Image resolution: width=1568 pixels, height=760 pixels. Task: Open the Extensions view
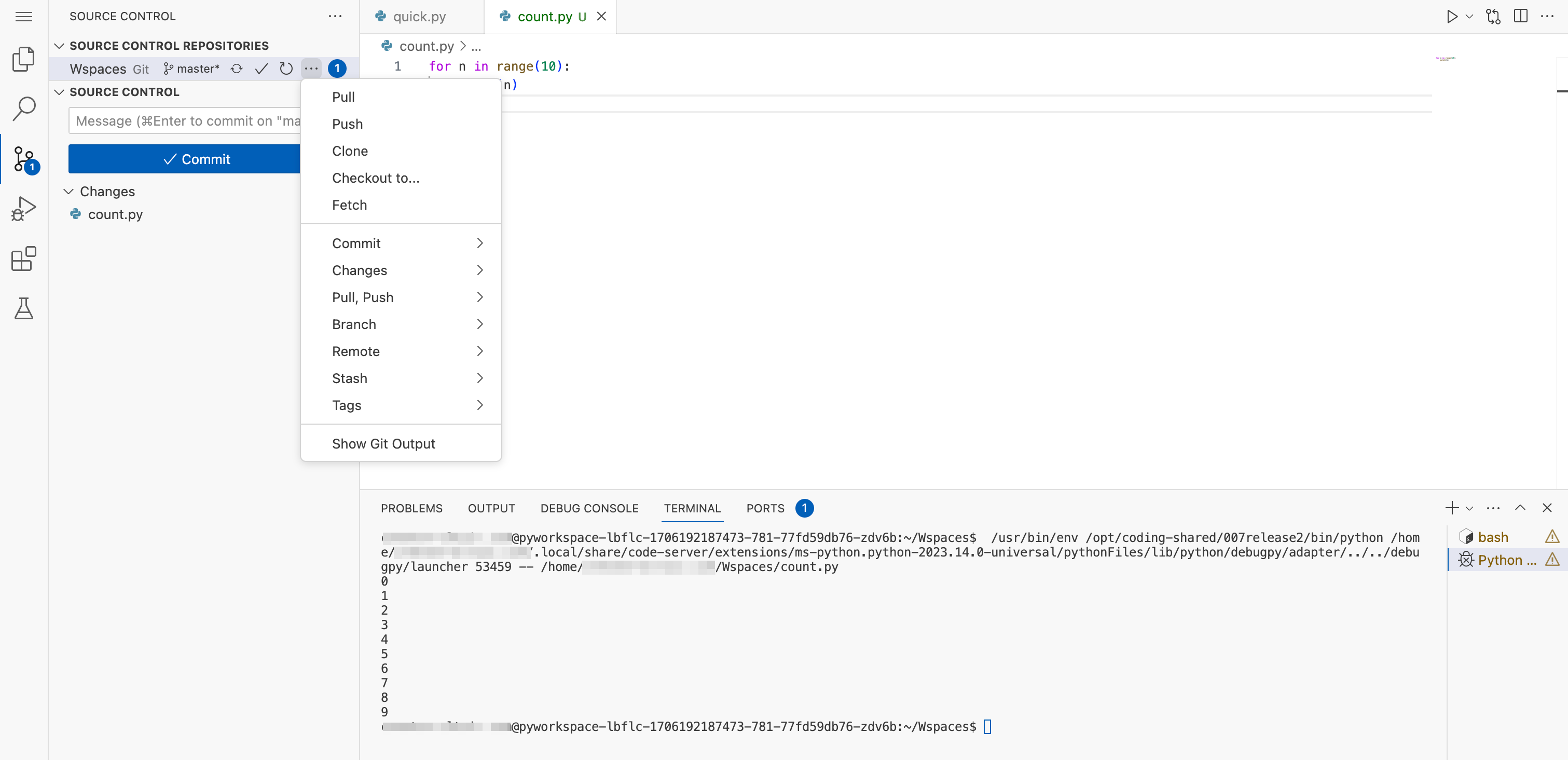24,259
